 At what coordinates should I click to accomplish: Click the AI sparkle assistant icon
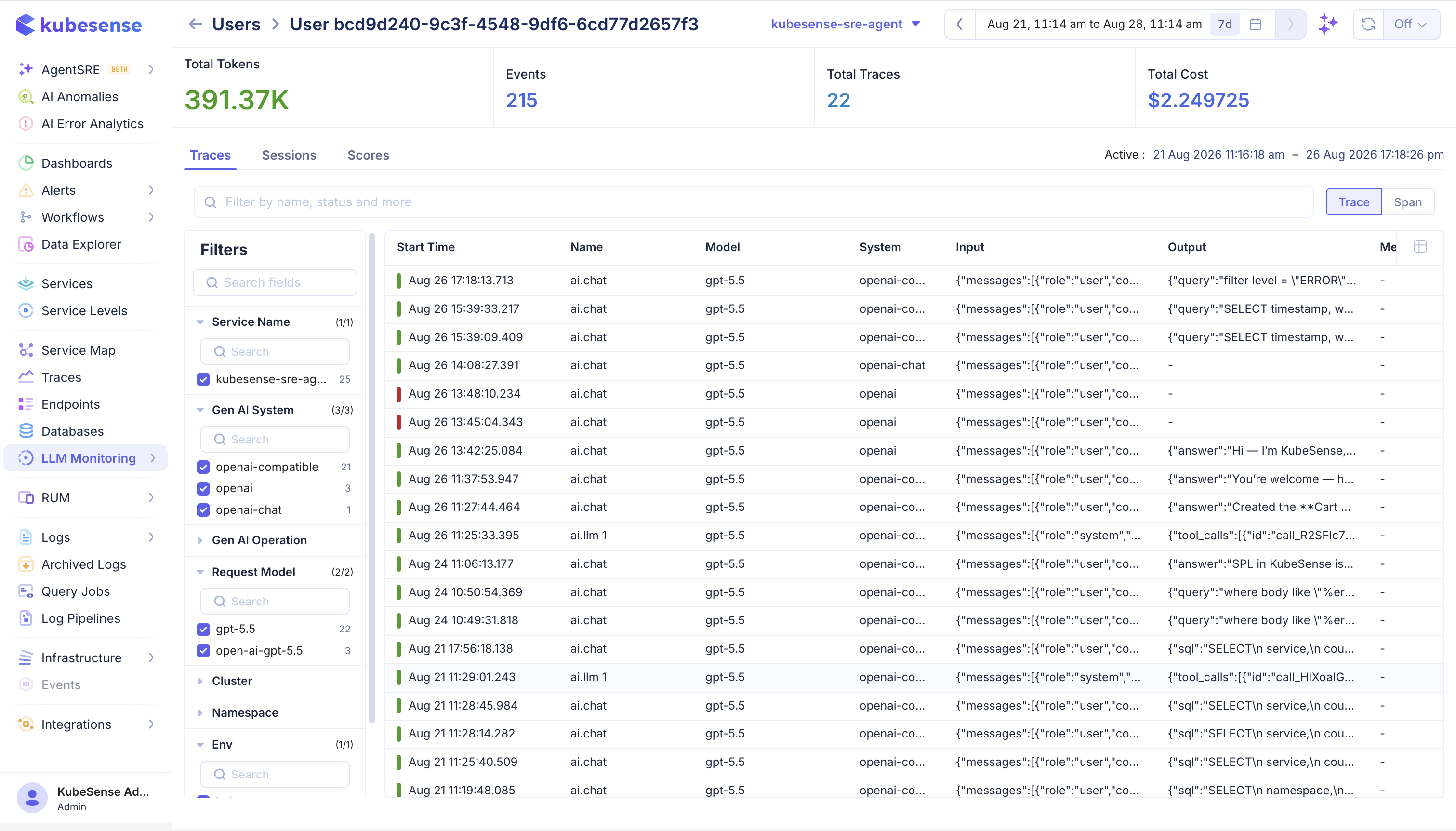click(1328, 24)
